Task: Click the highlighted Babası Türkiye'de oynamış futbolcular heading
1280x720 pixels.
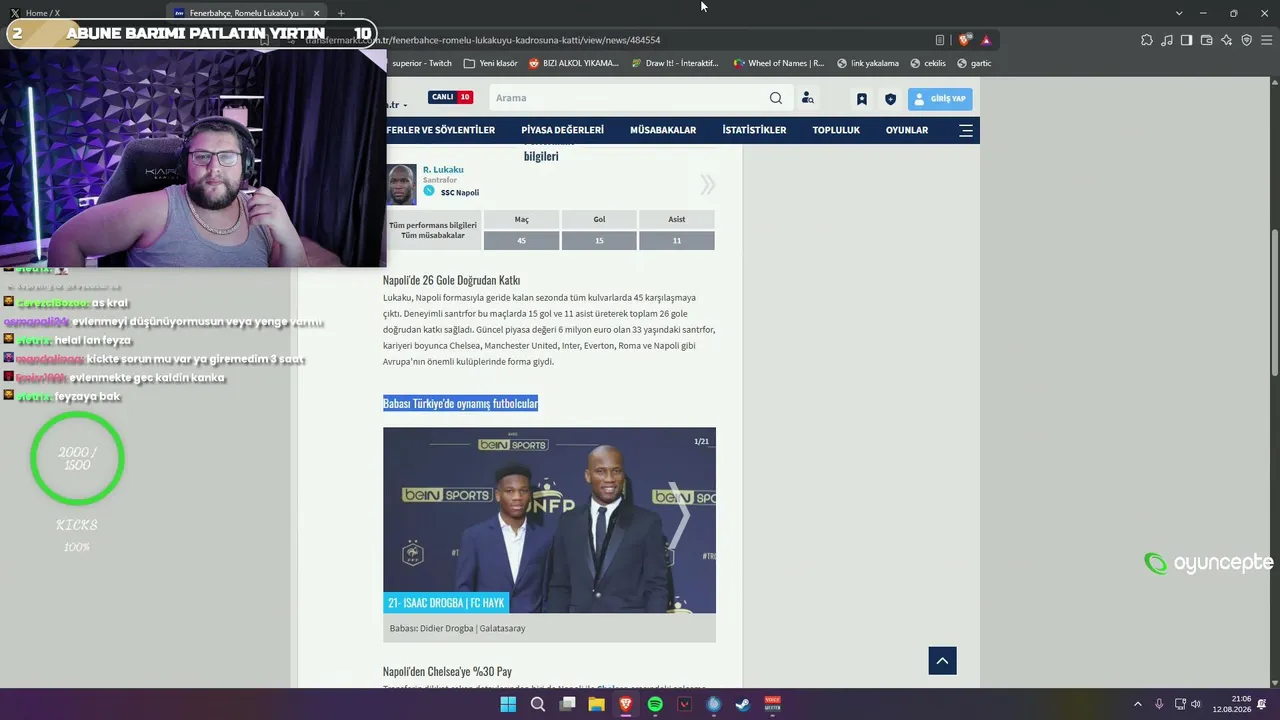Action: point(460,403)
